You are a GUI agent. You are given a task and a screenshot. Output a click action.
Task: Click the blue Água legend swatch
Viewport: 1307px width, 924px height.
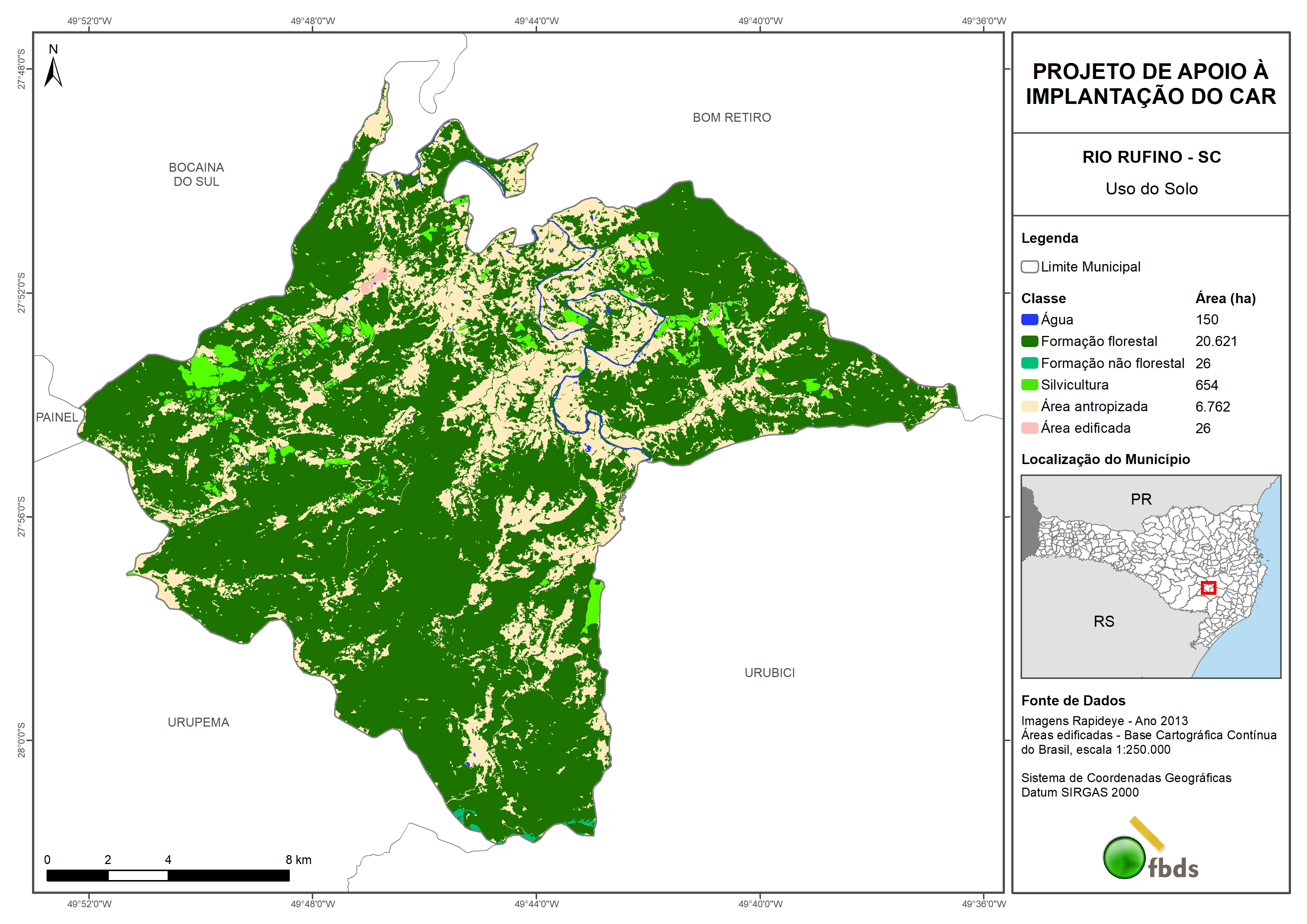[x=1029, y=320]
